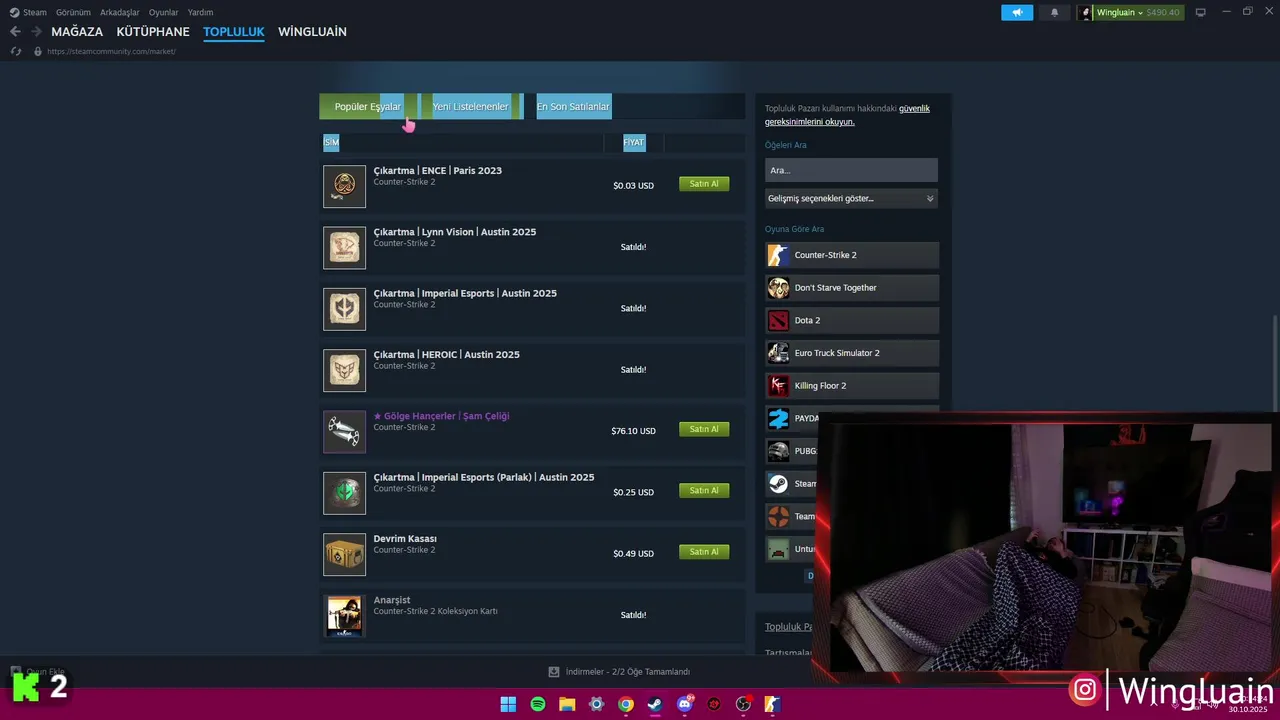The image size is (1280, 720).
Task: Click the Wingluain profile avatar
Action: coord(1086,12)
